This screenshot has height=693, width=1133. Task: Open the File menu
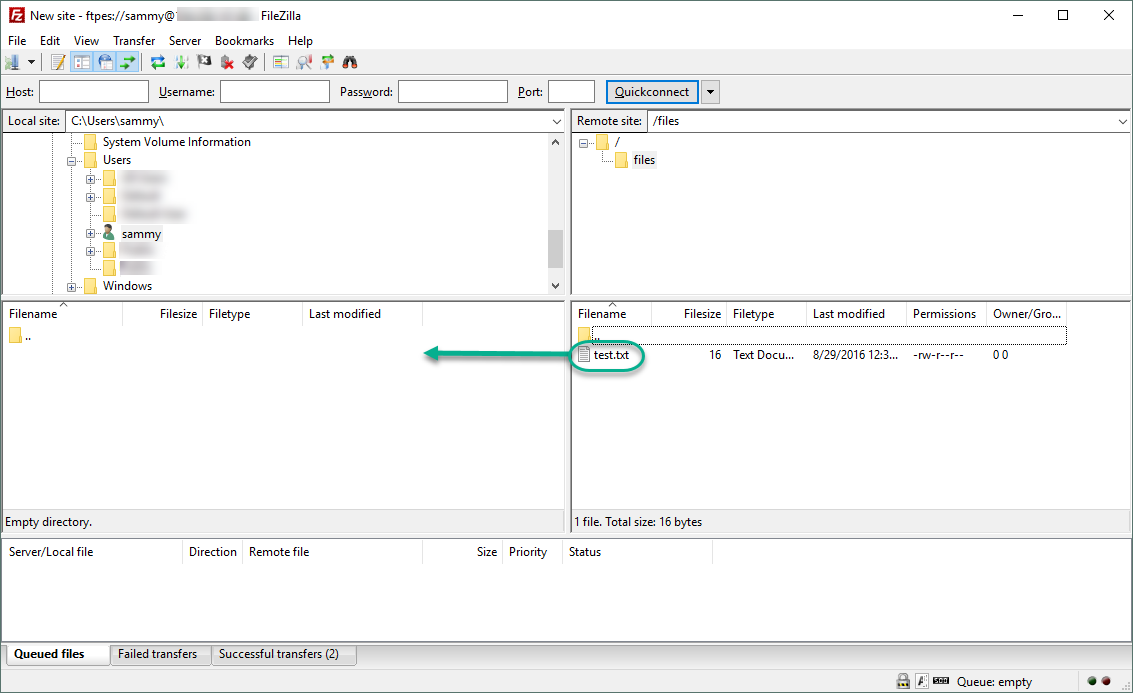[17, 40]
